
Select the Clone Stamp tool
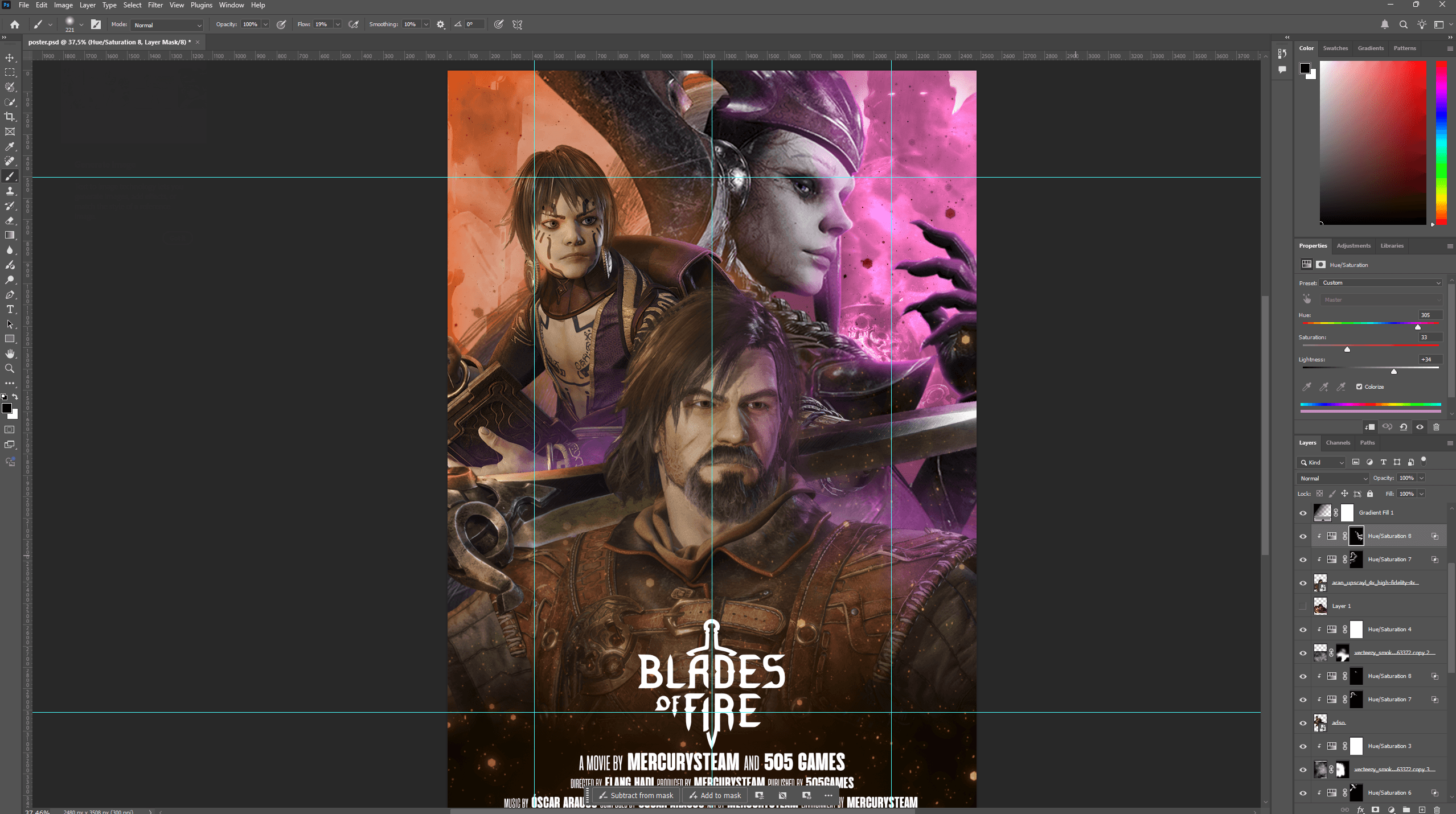[x=10, y=191]
